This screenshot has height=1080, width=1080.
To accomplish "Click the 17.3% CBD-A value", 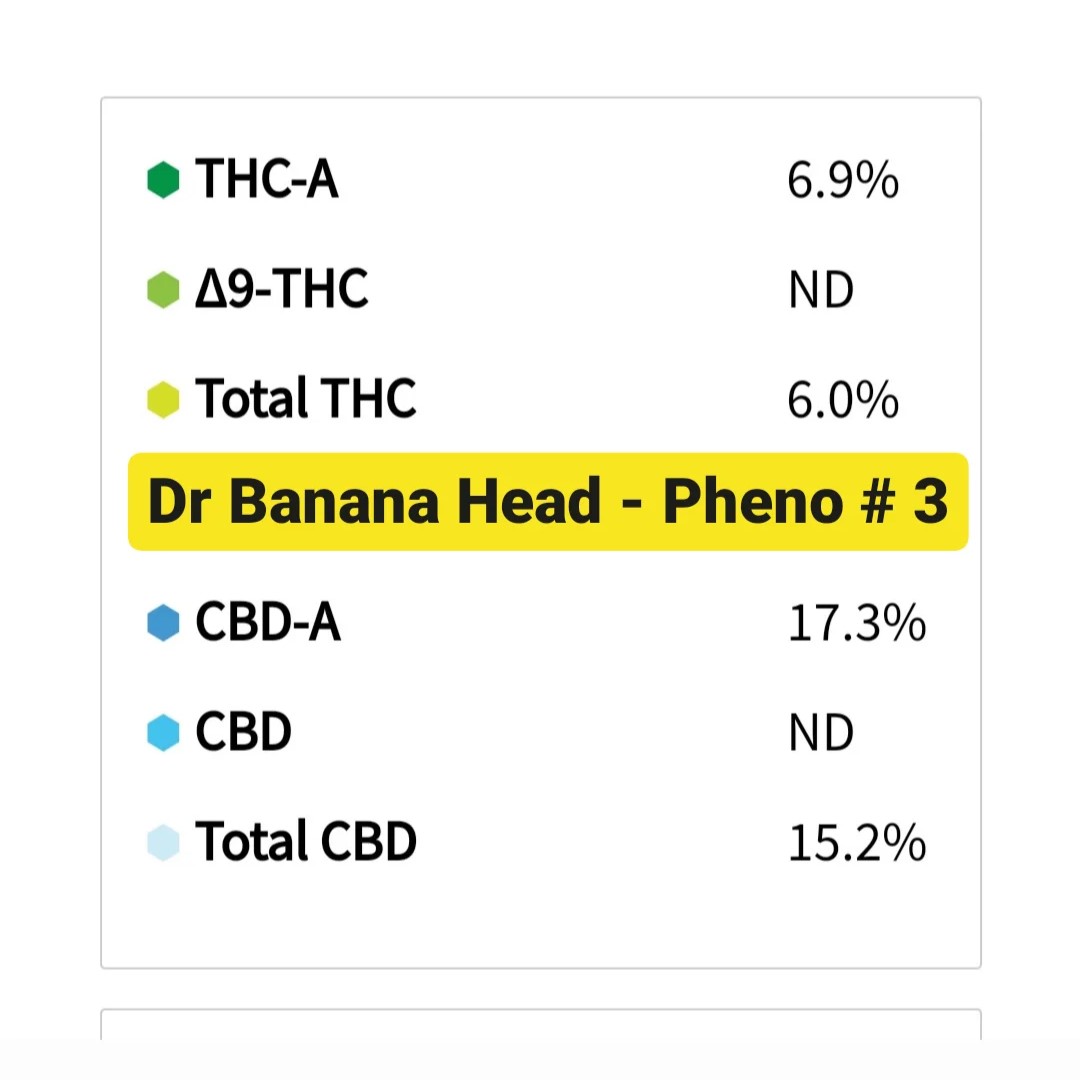I will click(x=856, y=624).
